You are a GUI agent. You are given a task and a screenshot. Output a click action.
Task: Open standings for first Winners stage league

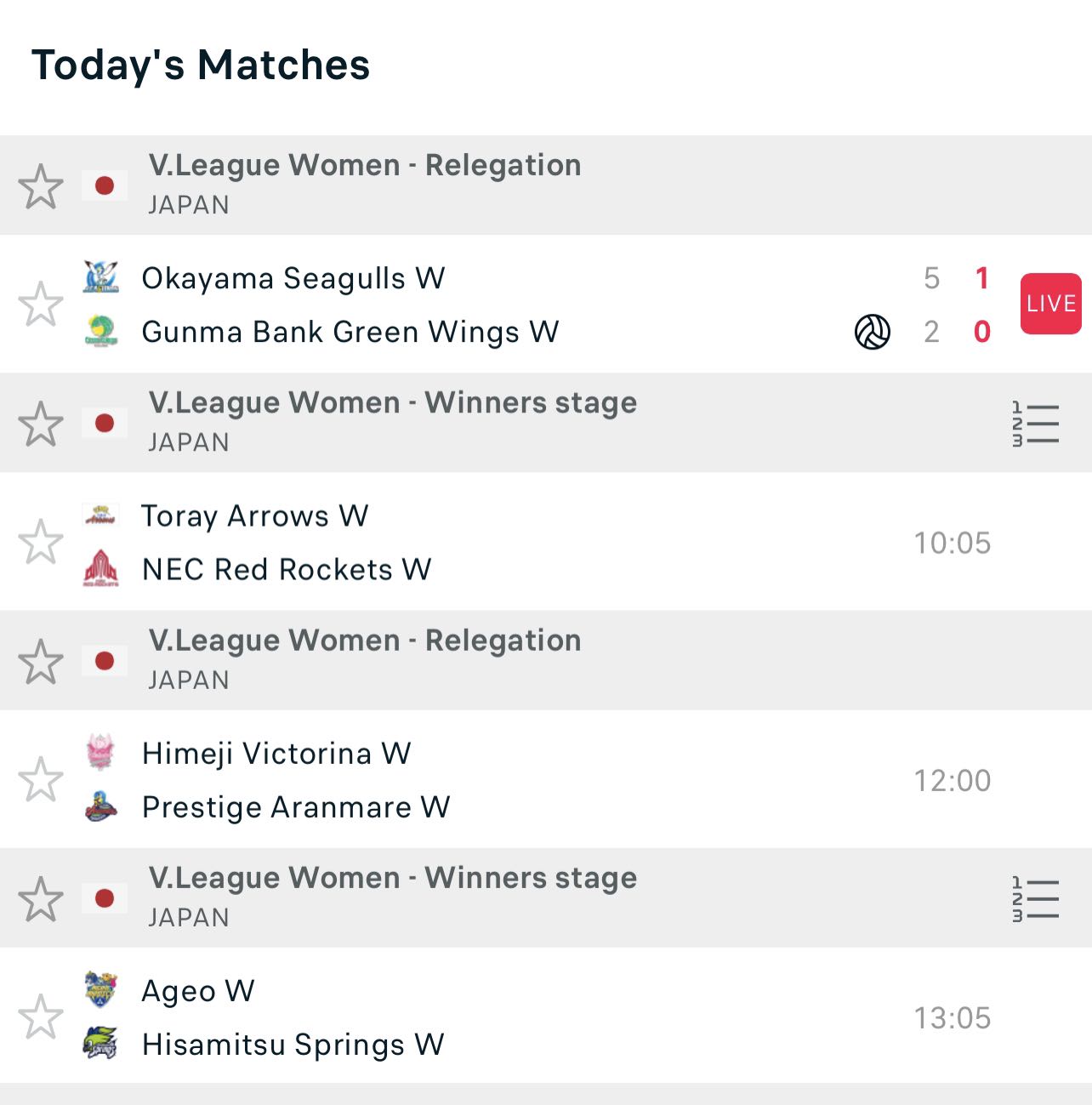(1035, 424)
